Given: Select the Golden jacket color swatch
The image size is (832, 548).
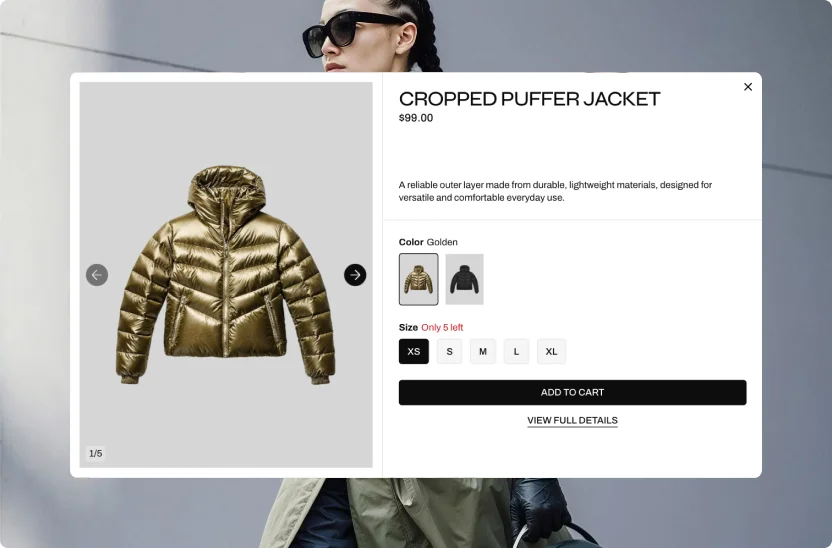Looking at the screenshot, I should pyautogui.click(x=419, y=279).
